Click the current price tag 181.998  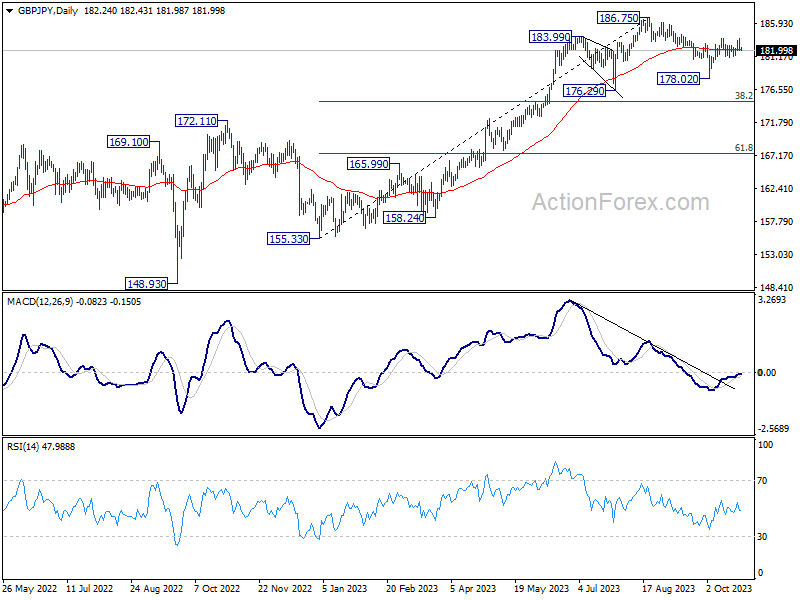[x=776, y=51]
